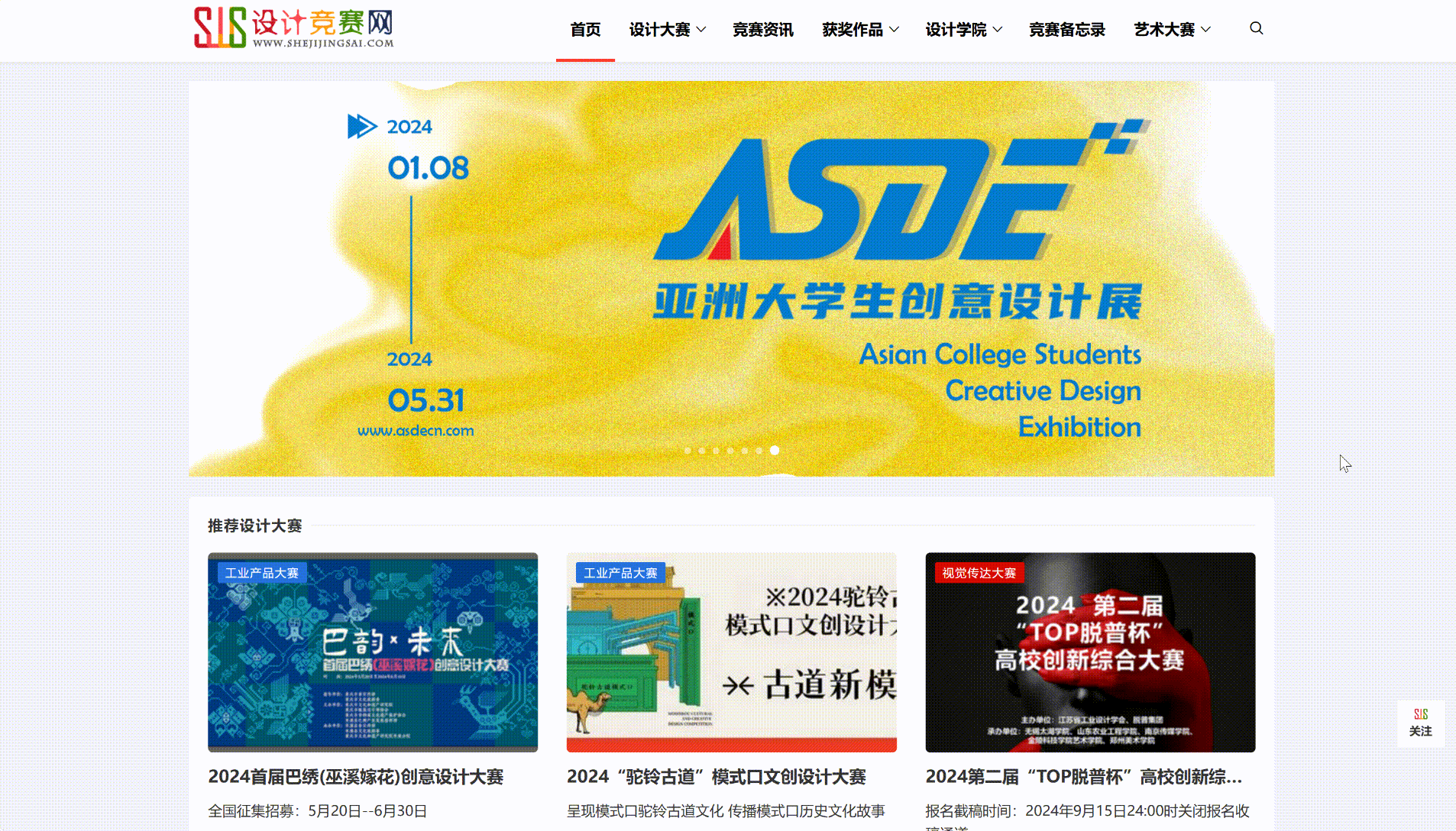Expand the 获奖作品 chevron arrow
The height and width of the screenshot is (831, 1456).
pos(894,30)
